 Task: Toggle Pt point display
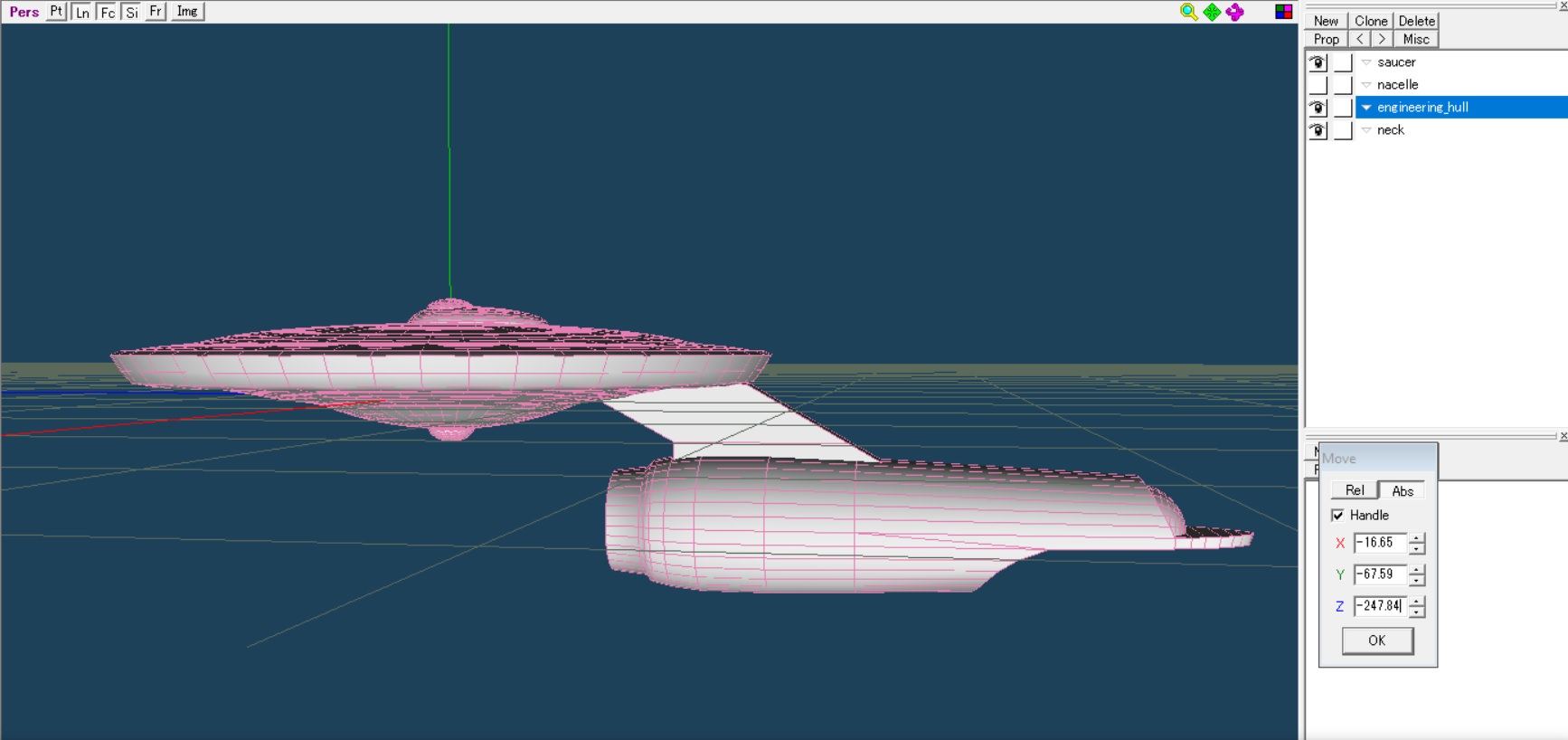[x=56, y=12]
